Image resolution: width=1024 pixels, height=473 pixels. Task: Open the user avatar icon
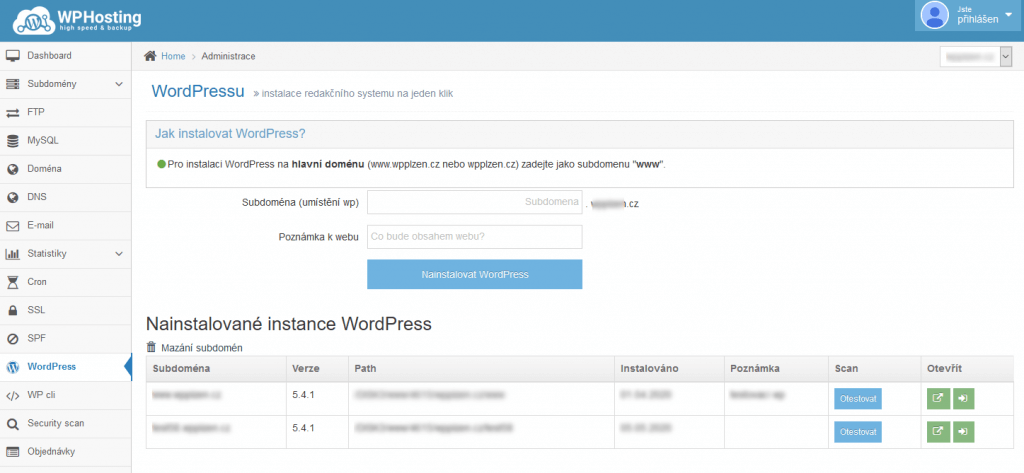click(x=935, y=15)
